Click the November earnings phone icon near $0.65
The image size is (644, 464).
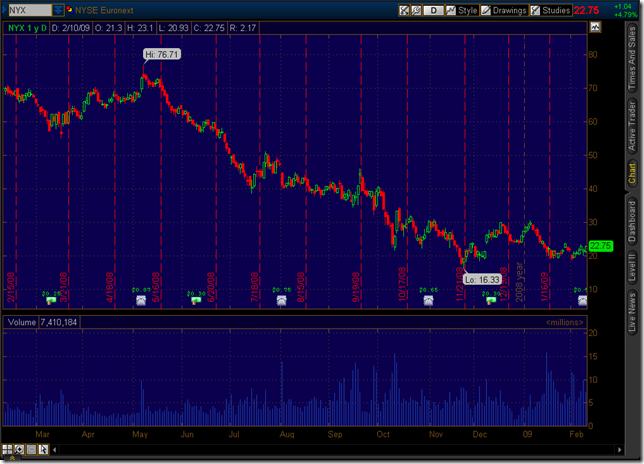click(x=428, y=300)
